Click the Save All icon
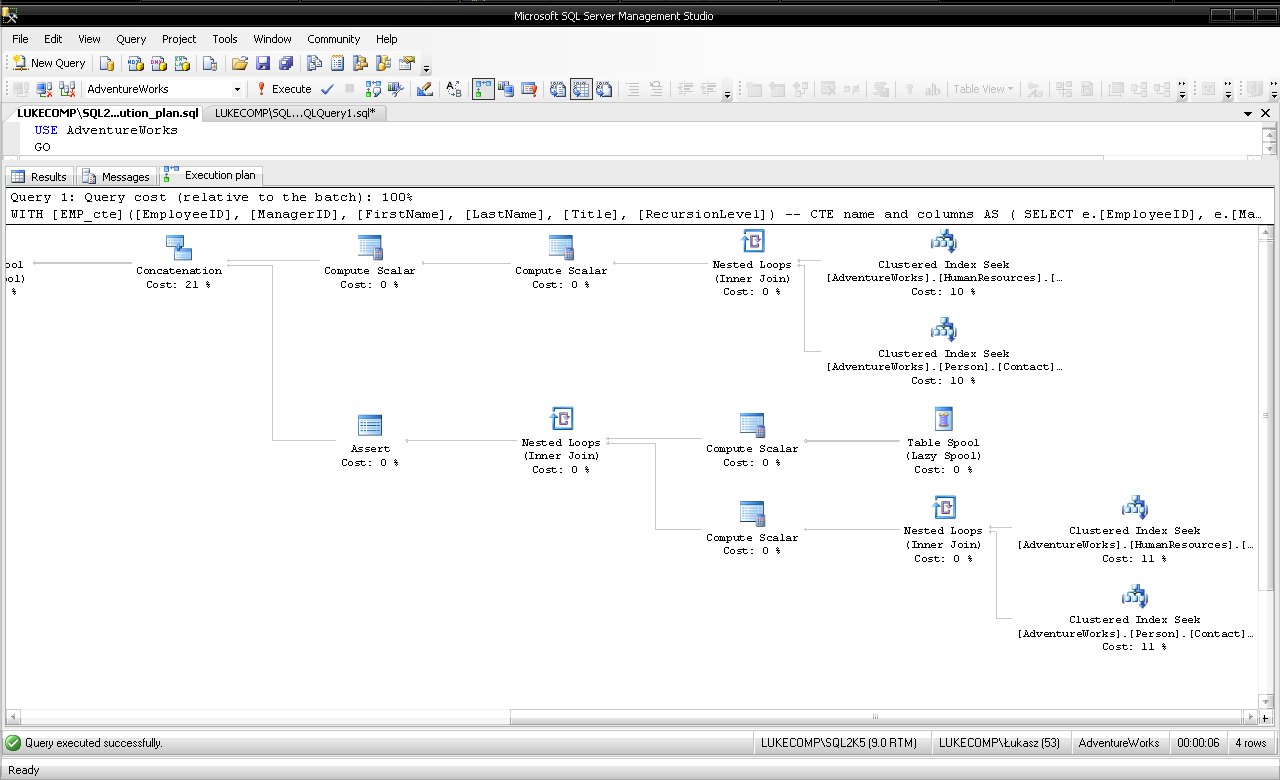The width and height of the screenshot is (1280, 780). click(x=287, y=63)
